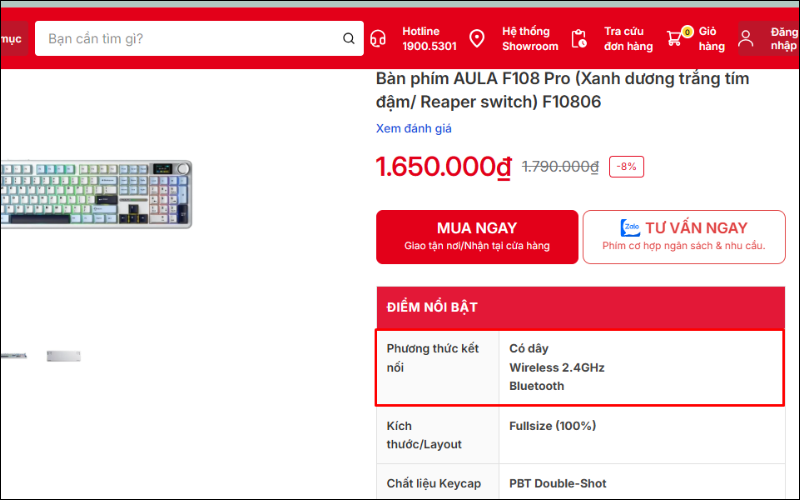Open Tra cứu đơn hàng link

pyautogui.click(x=628, y=39)
